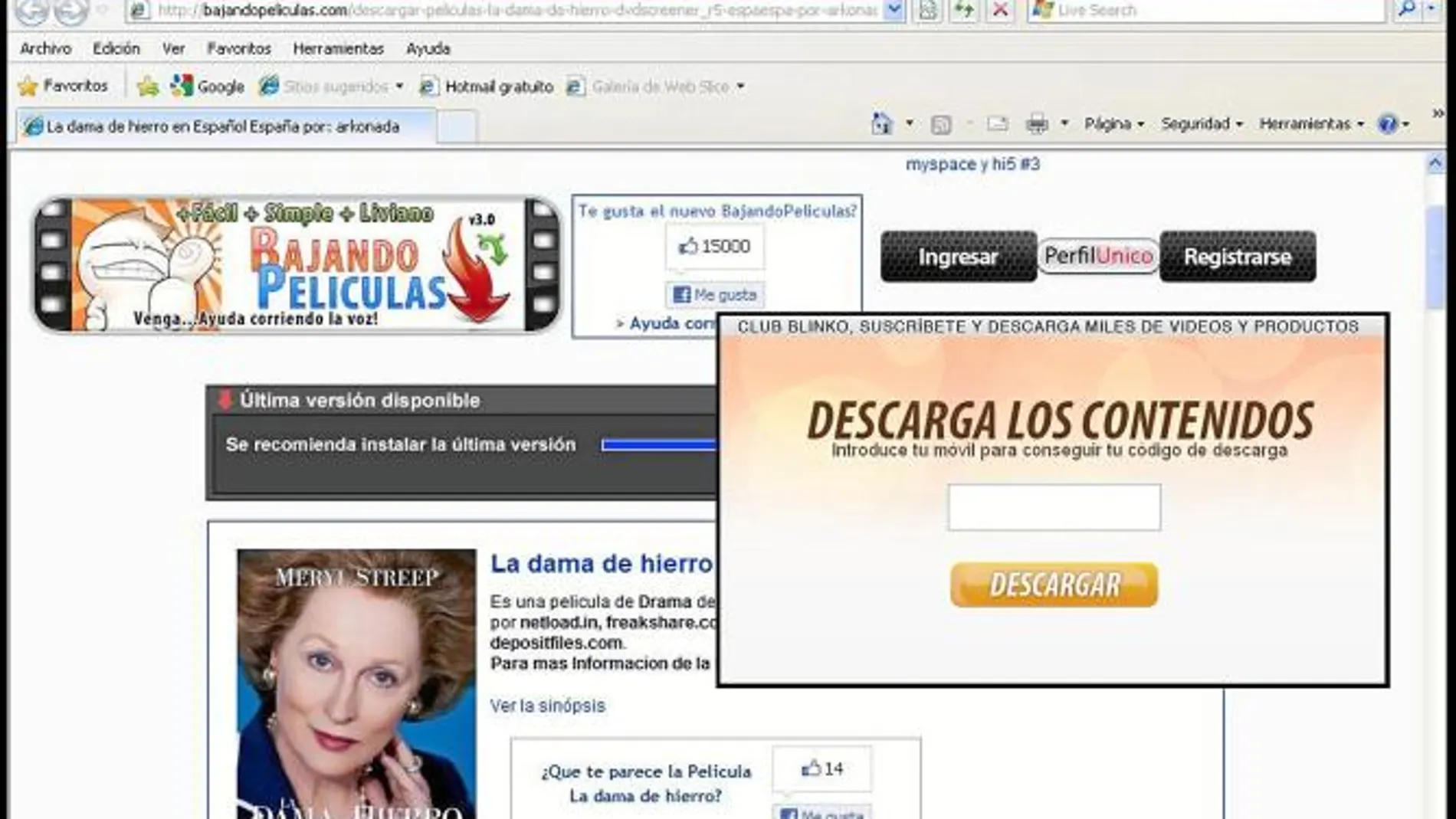Open the Herramientas menu in menu bar

338,48
